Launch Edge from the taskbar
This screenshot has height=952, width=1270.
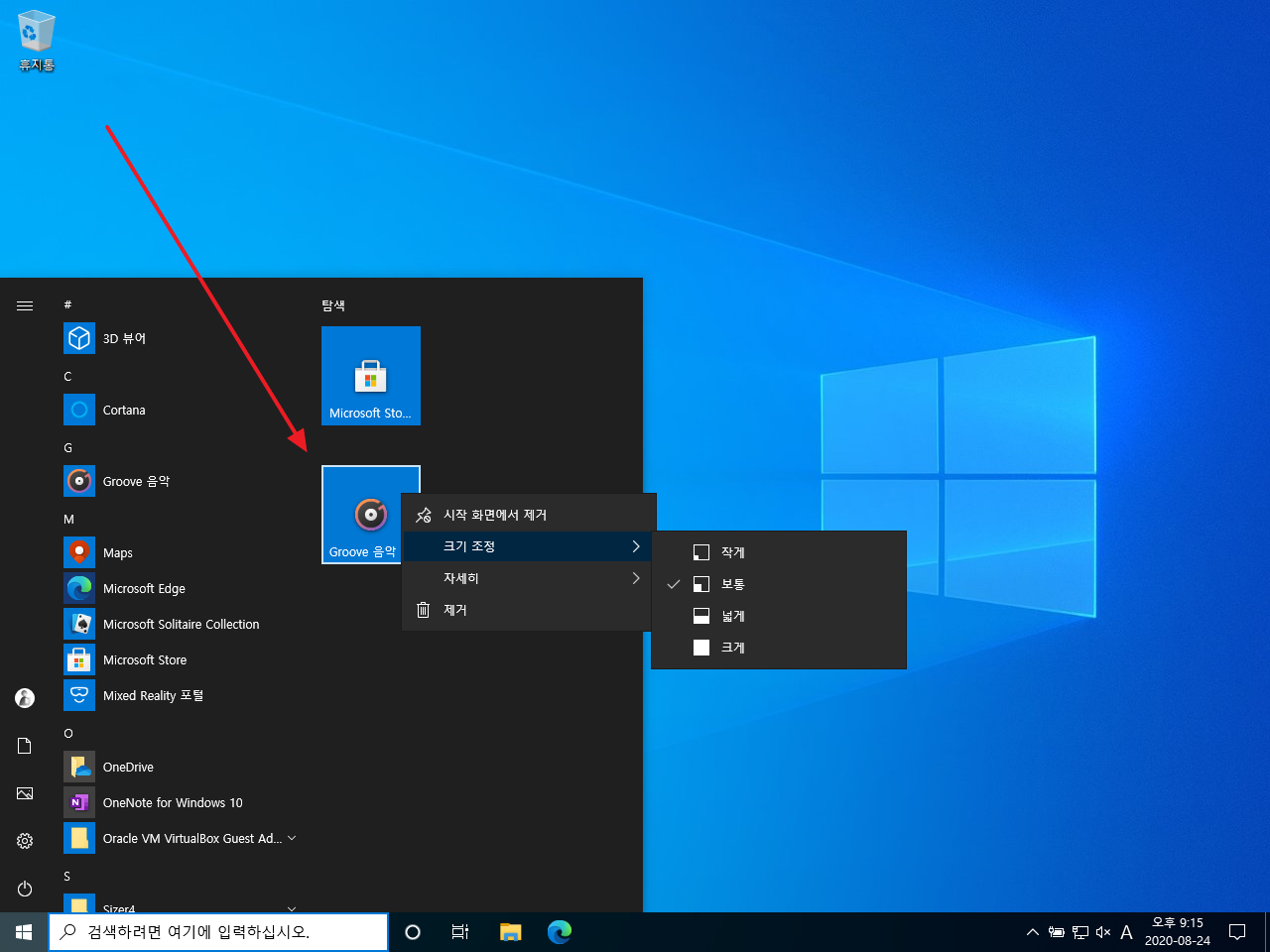560,932
